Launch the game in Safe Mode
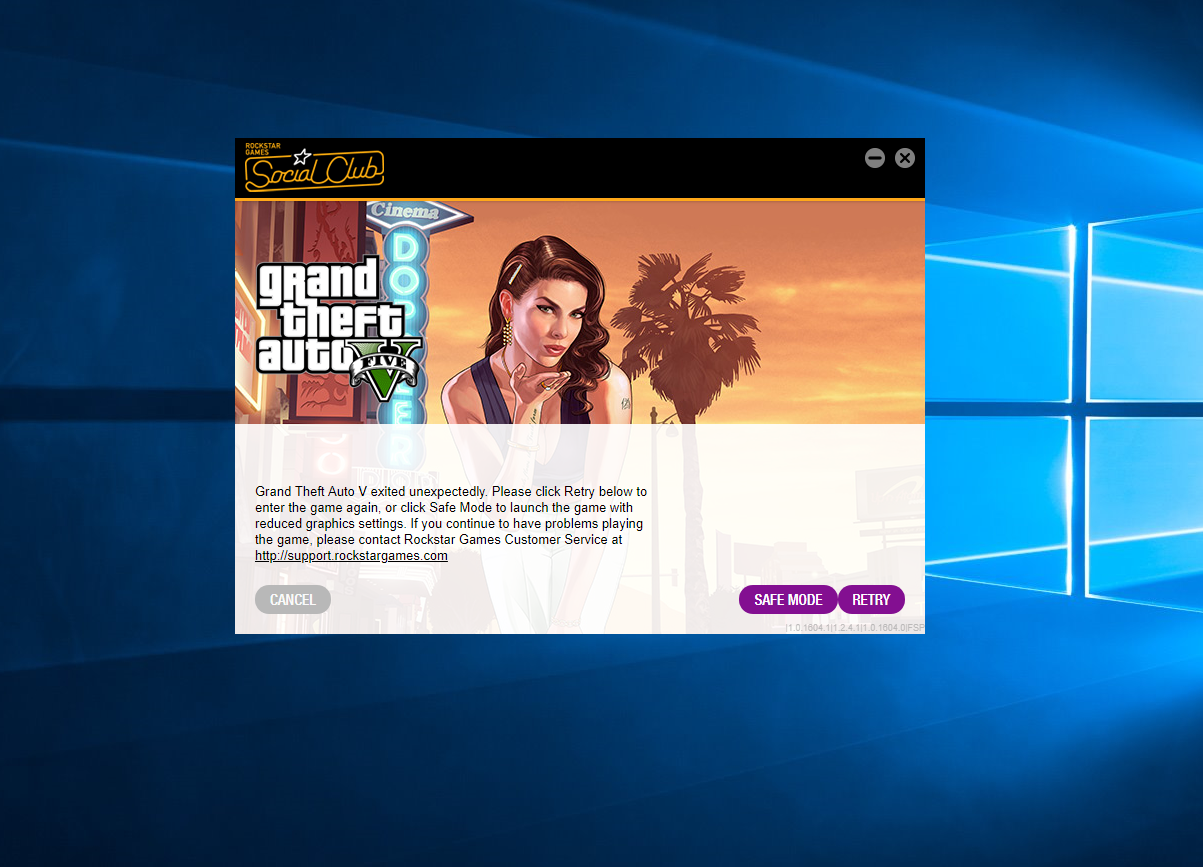The width and height of the screenshot is (1203, 867). [x=788, y=600]
